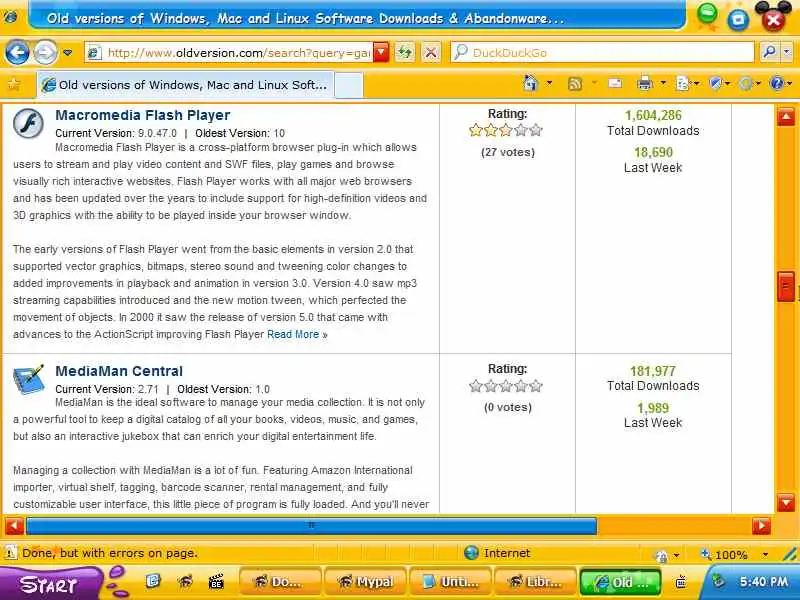Image resolution: width=800 pixels, height=600 pixels.
Task: Click the blue horizontal scrollbar thumb
Action: coord(311,526)
